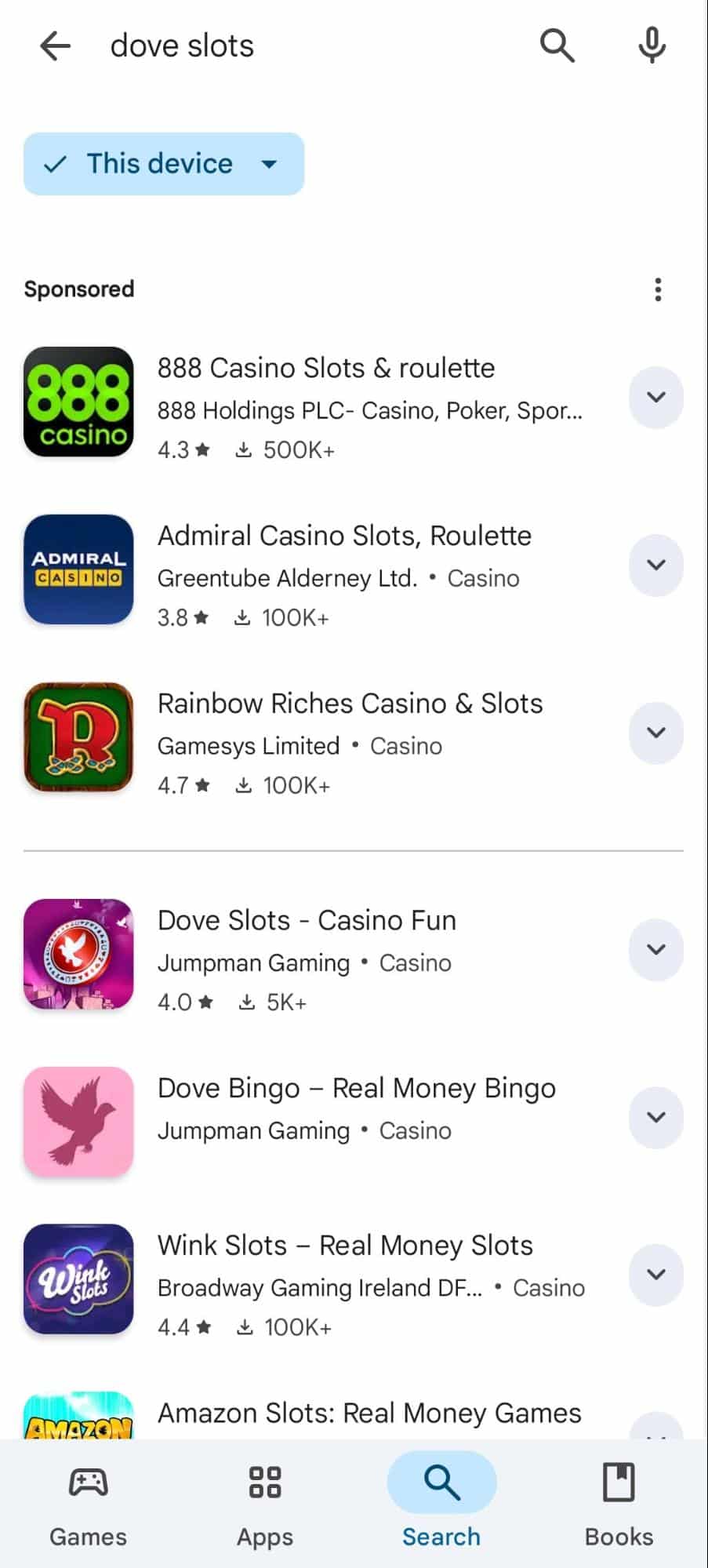Tap the Admiral Casino app icon

pos(78,569)
